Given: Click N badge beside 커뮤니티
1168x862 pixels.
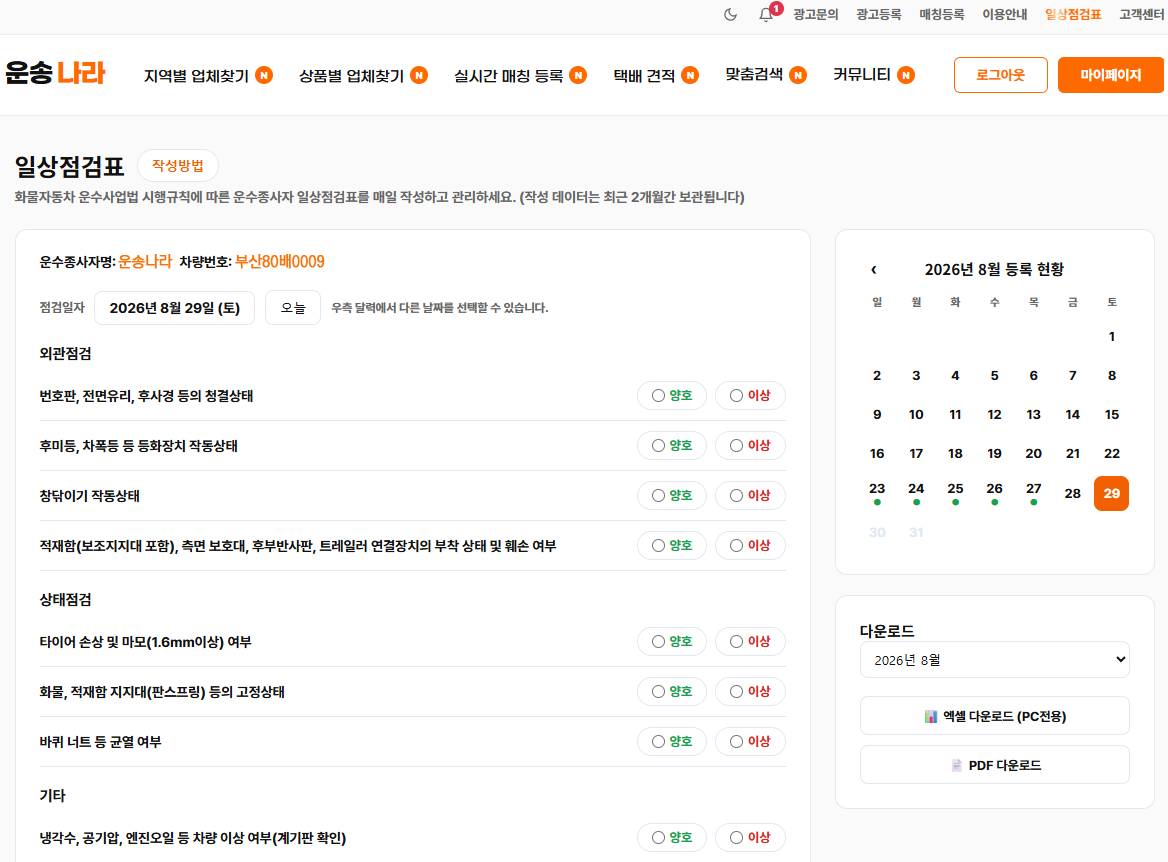Looking at the screenshot, I should pos(906,75).
